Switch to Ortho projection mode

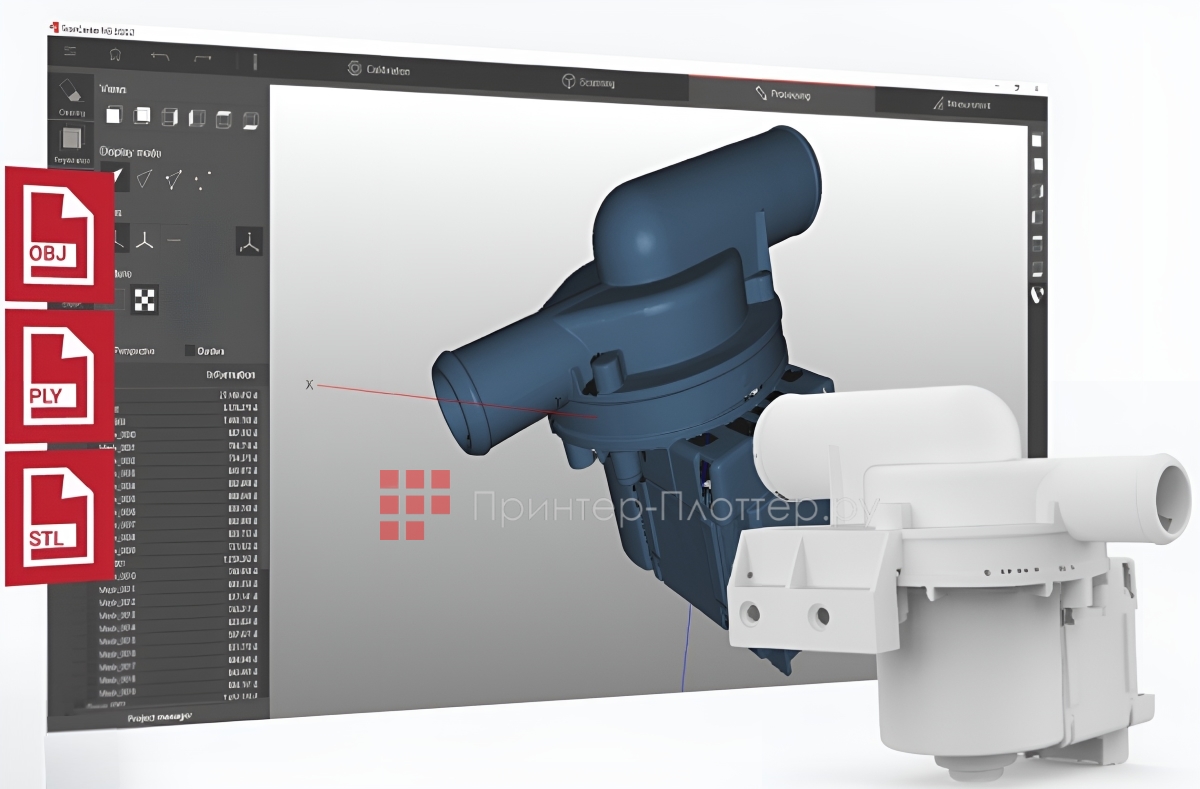(190, 351)
